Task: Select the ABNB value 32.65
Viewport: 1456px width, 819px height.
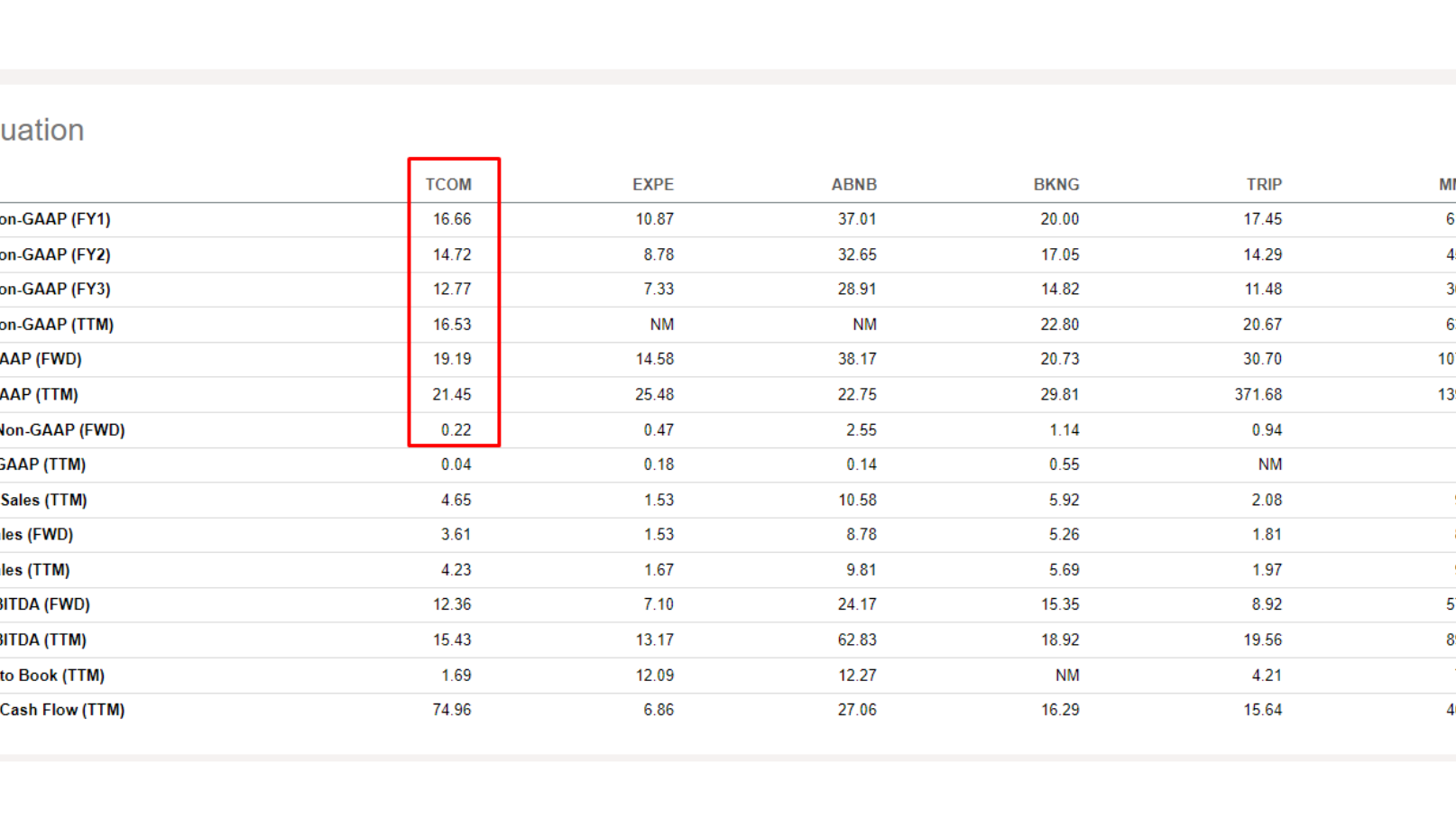Action: click(x=857, y=254)
